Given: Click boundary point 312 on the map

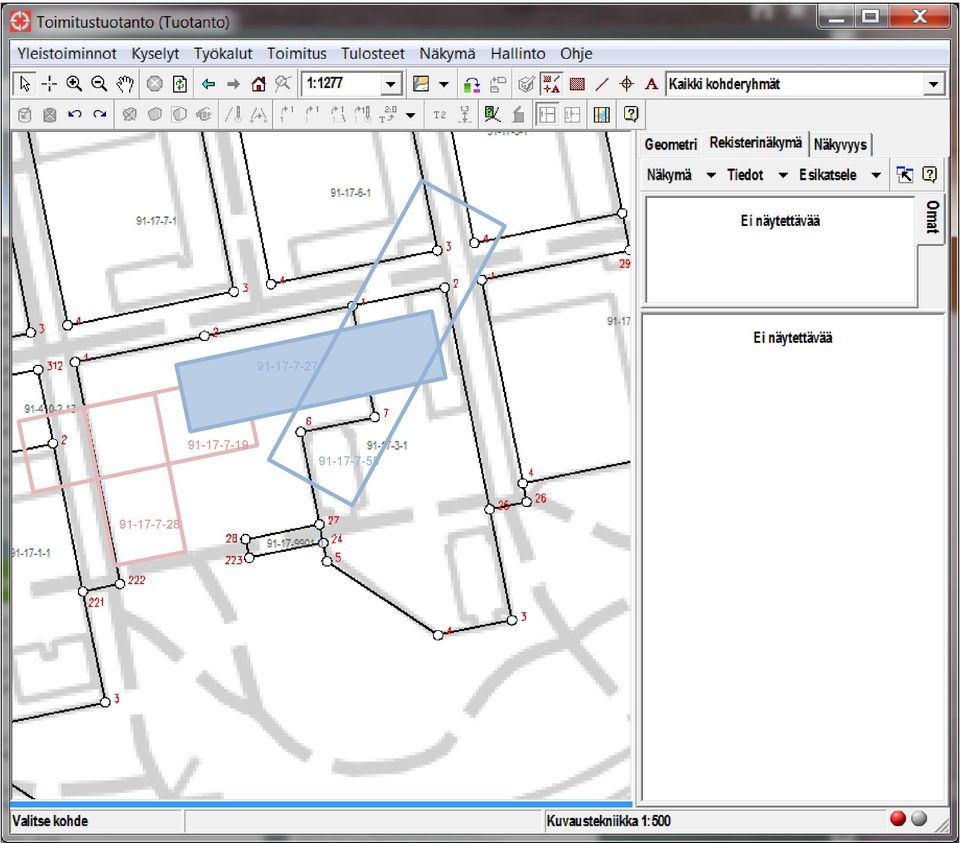Looking at the screenshot, I should pyautogui.click(x=38, y=369).
